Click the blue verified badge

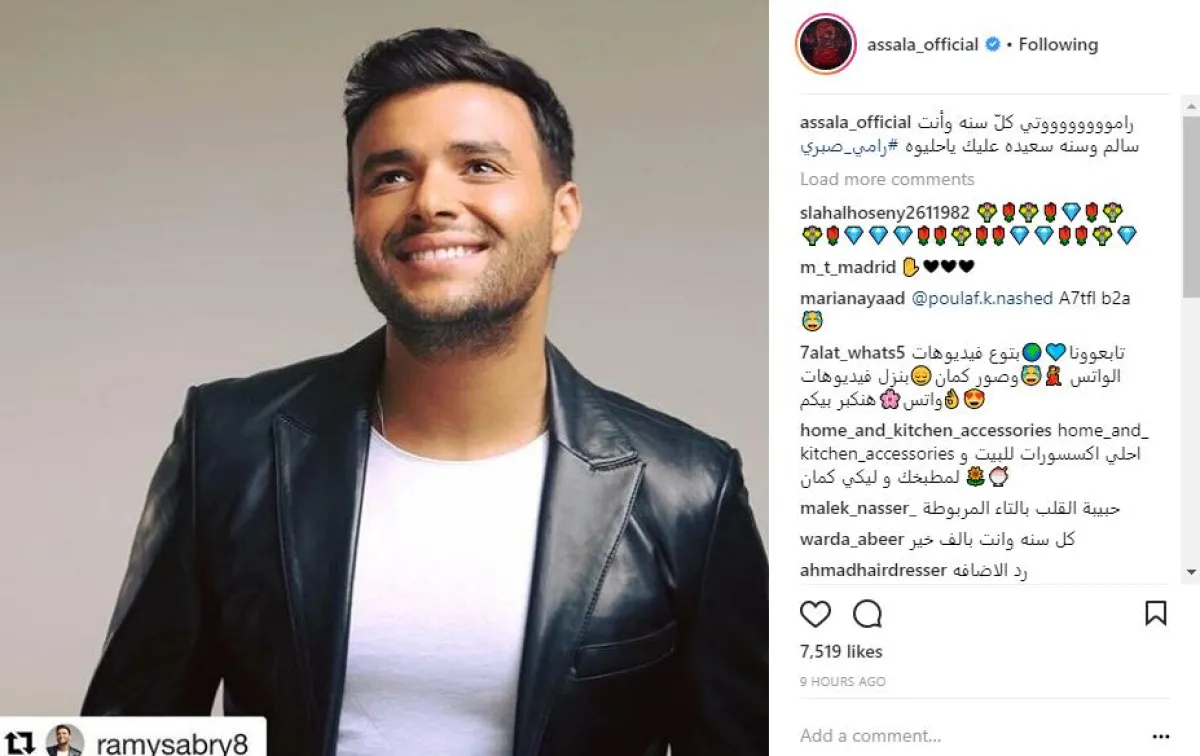993,45
